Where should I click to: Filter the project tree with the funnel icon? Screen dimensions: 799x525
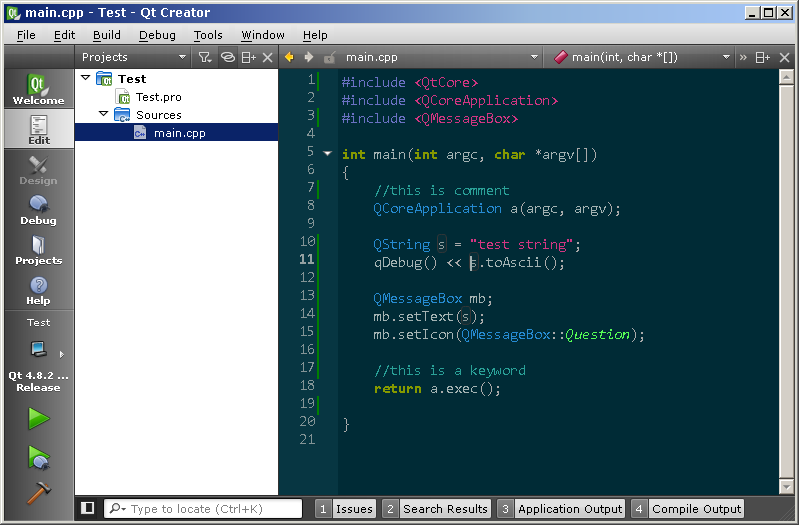(x=205, y=57)
